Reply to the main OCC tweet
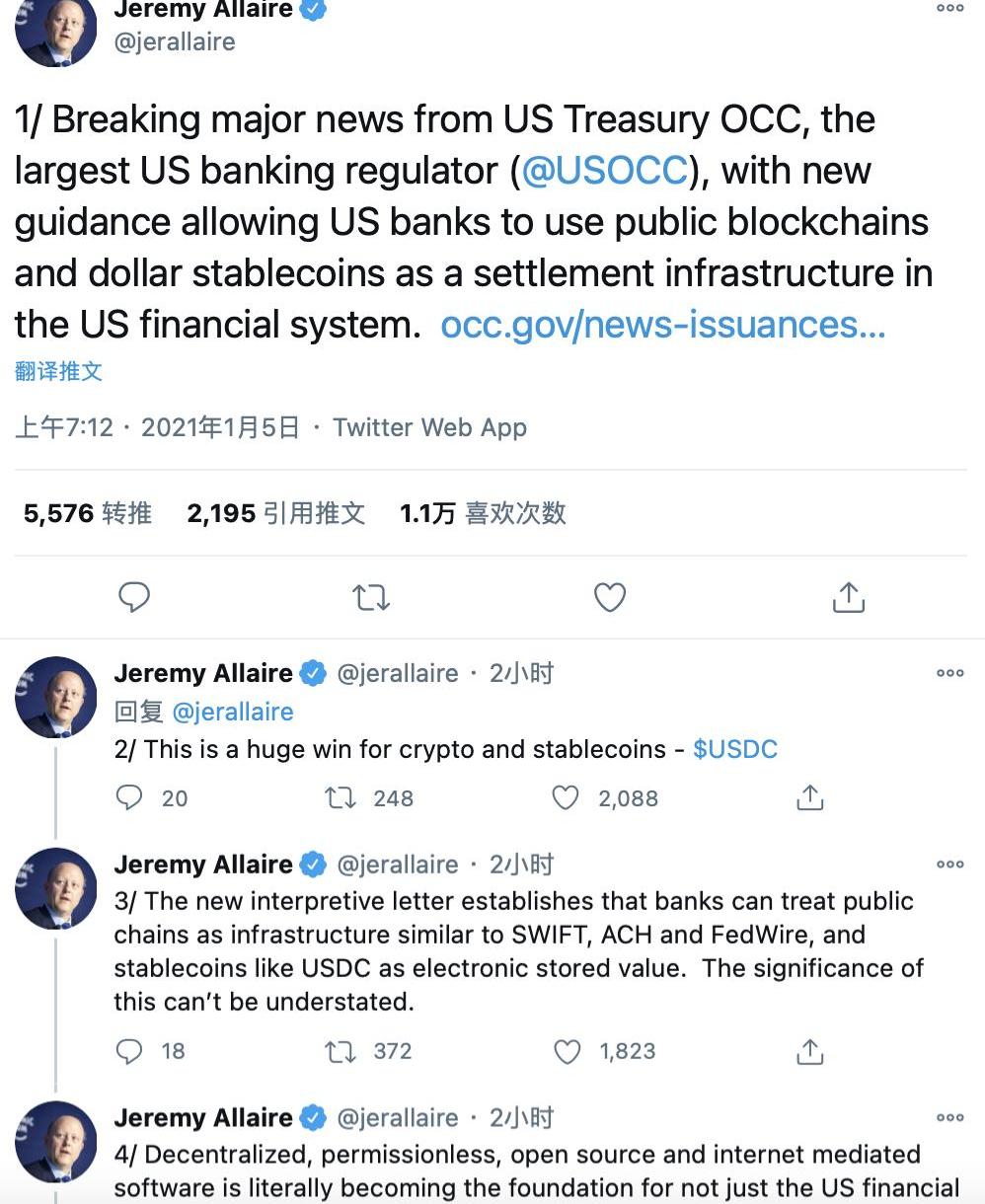Viewport: 985px width, 1204px height. 134,597
